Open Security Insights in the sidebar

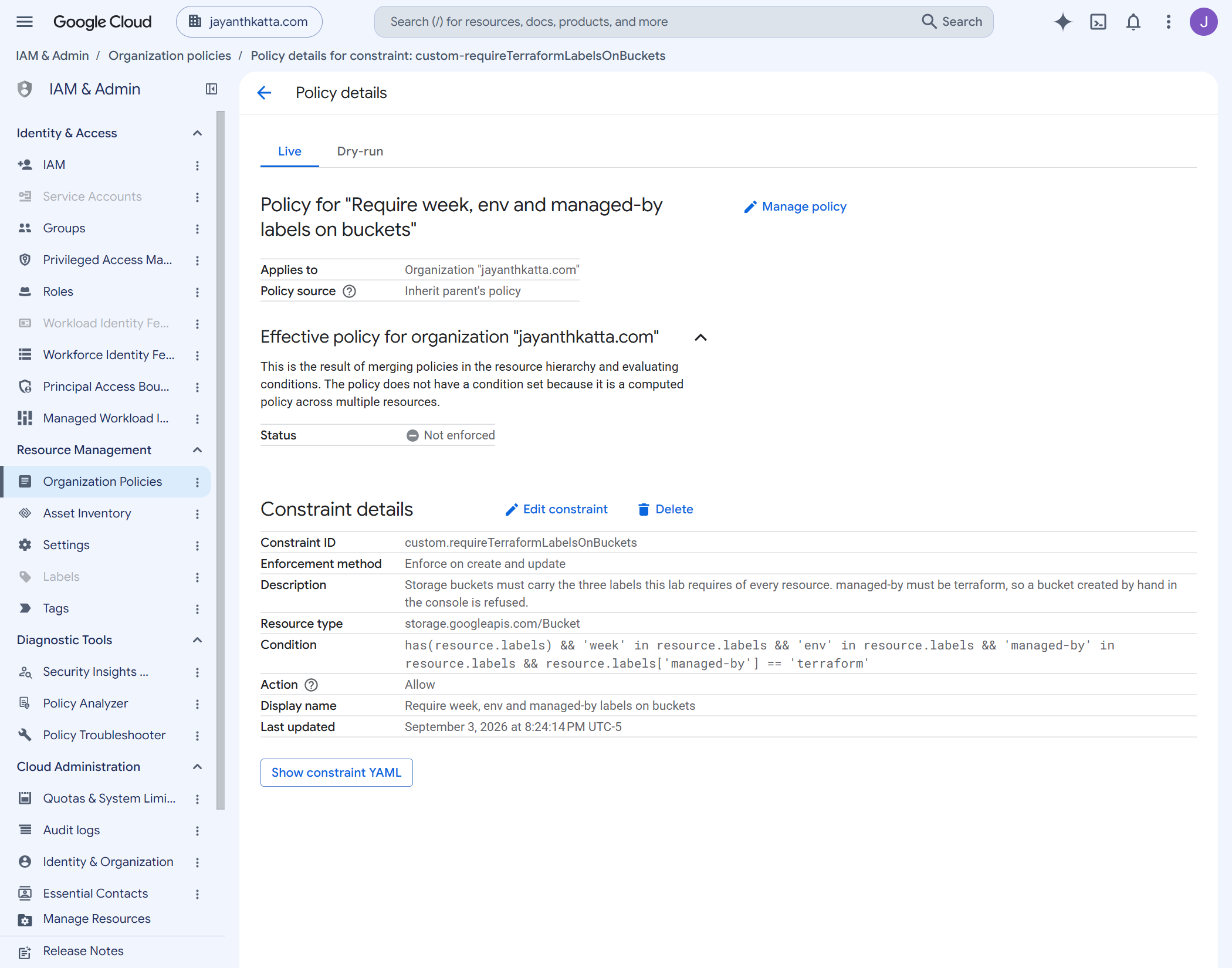point(96,672)
